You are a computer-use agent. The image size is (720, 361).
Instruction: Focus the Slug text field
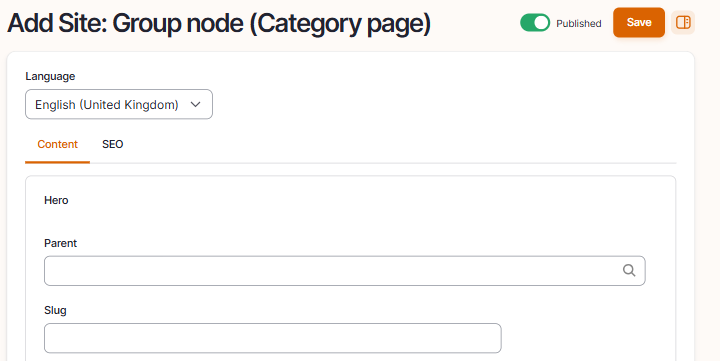point(273,338)
